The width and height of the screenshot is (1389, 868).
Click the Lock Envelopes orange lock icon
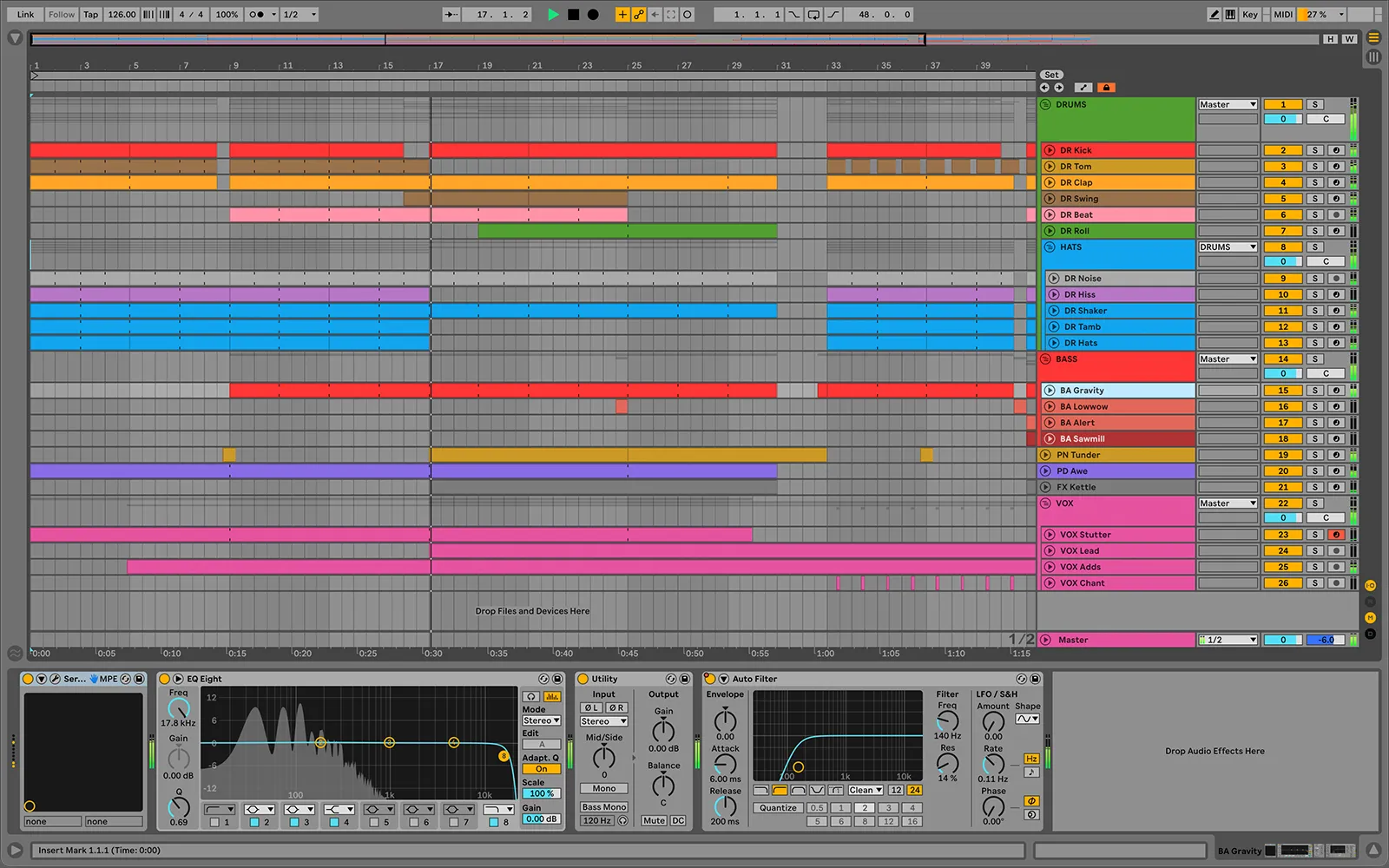pos(1106,88)
